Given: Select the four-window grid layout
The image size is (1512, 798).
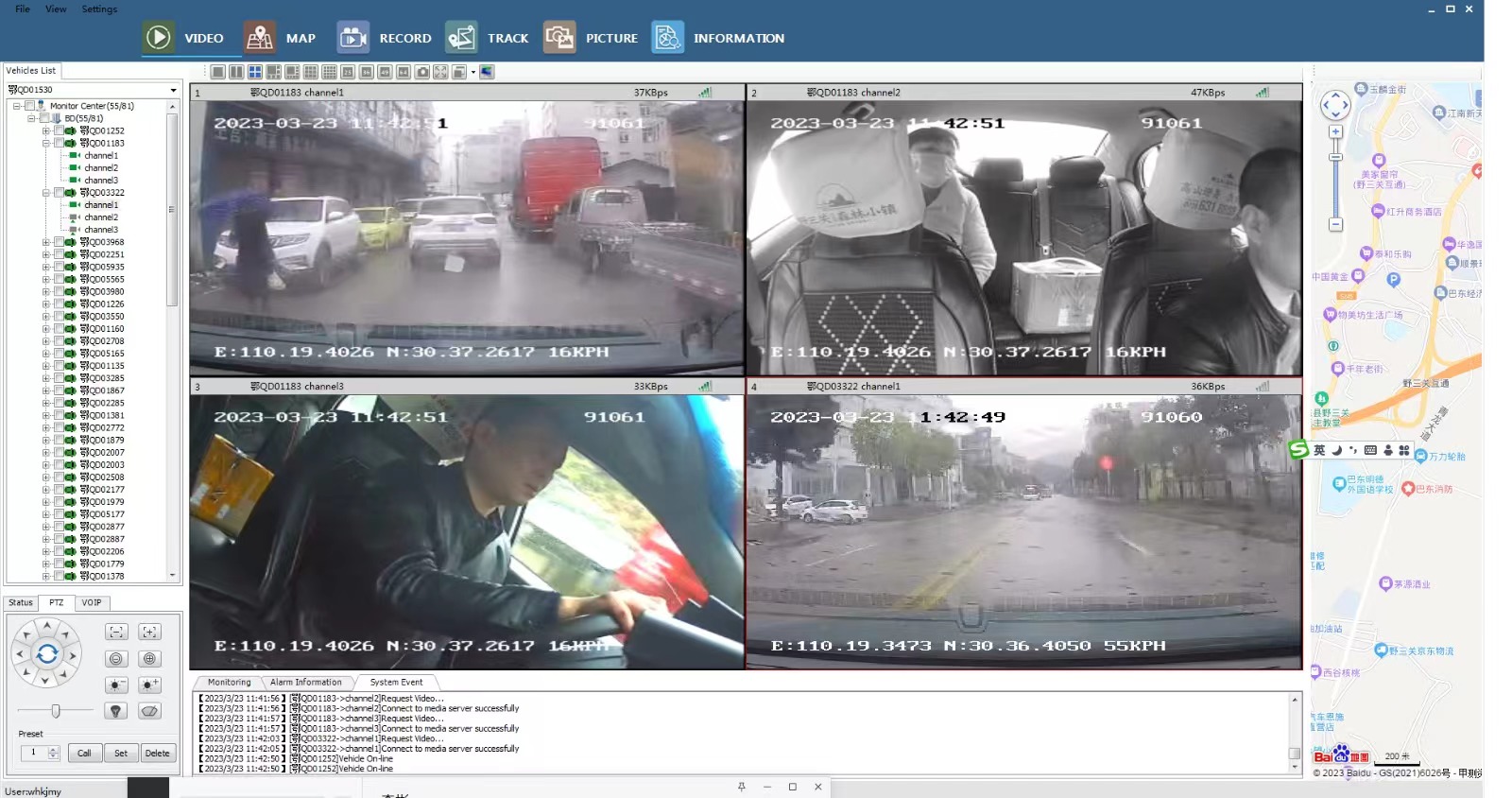Looking at the screenshot, I should click(255, 72).
